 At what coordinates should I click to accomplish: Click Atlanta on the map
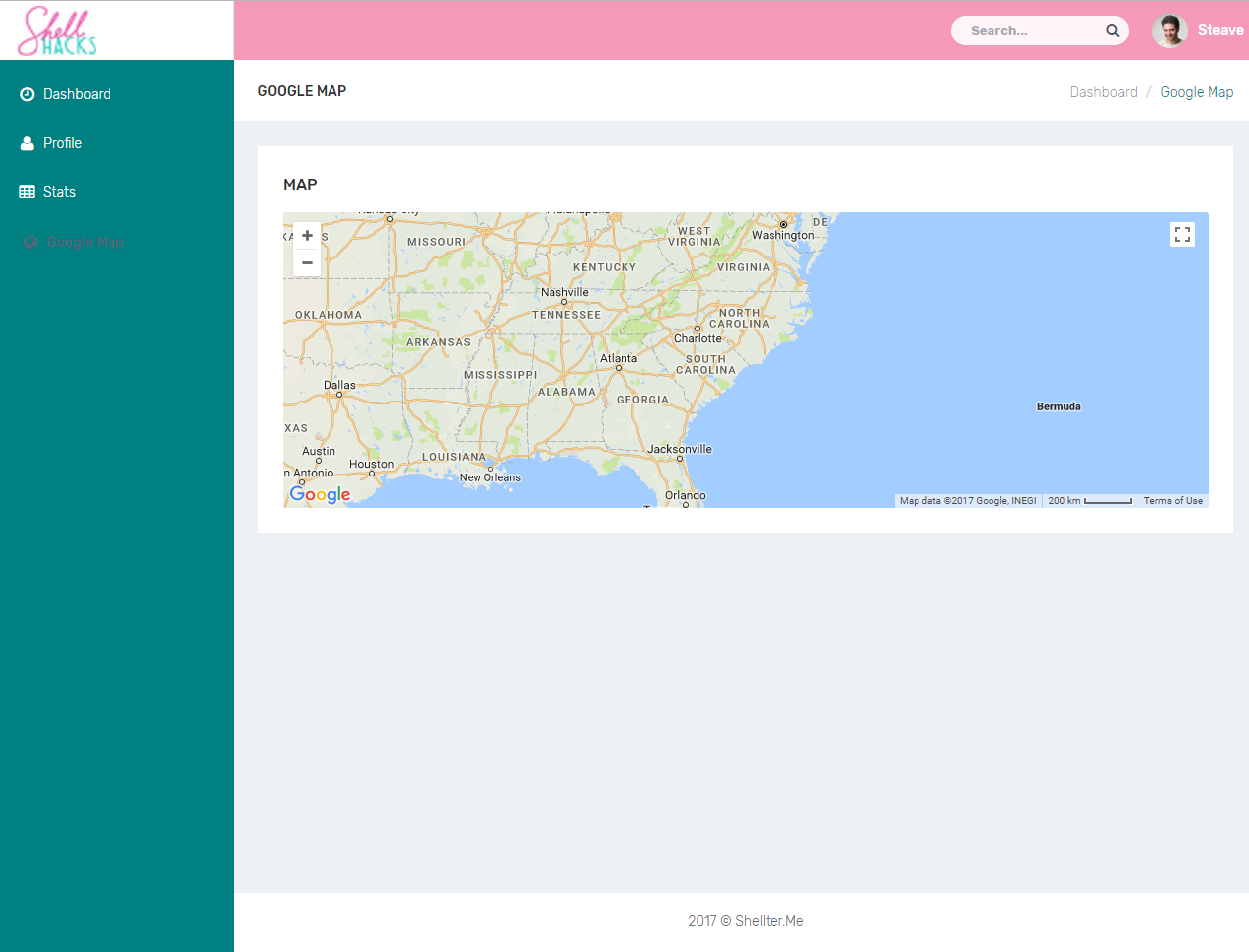coord(619,358)
